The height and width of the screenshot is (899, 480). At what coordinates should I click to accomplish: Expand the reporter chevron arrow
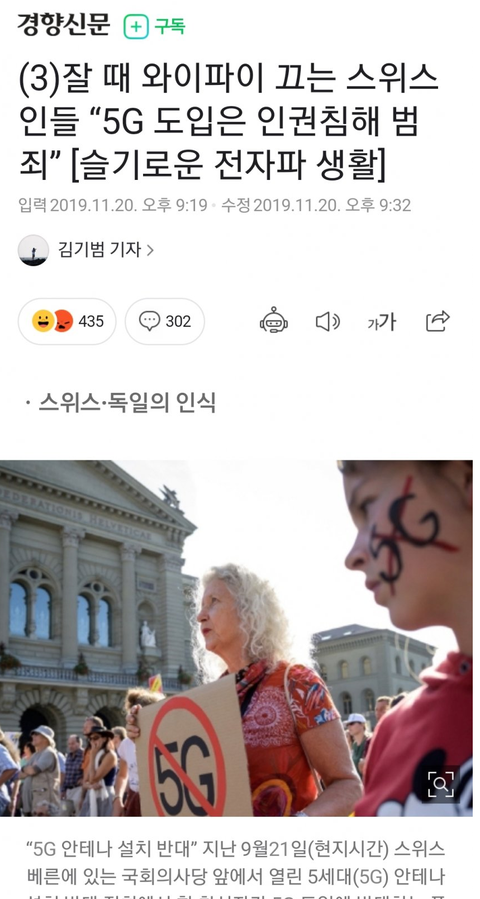coord(150,250)
